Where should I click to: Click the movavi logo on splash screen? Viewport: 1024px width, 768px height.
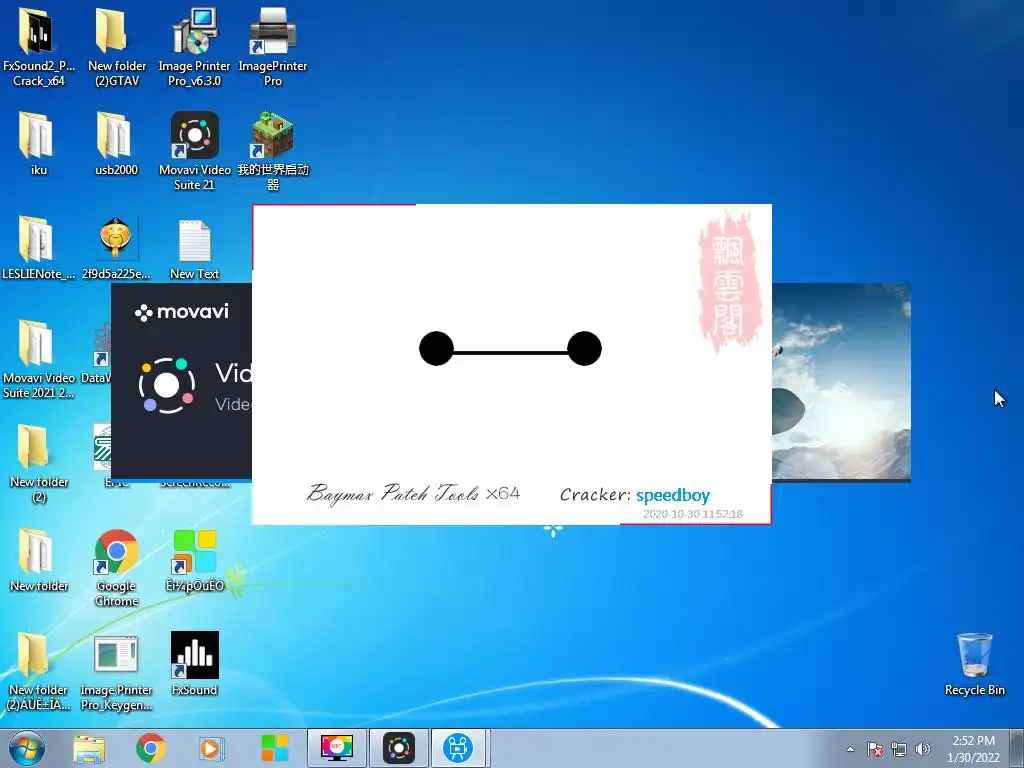pyautogui.click(x=182, y=312)
